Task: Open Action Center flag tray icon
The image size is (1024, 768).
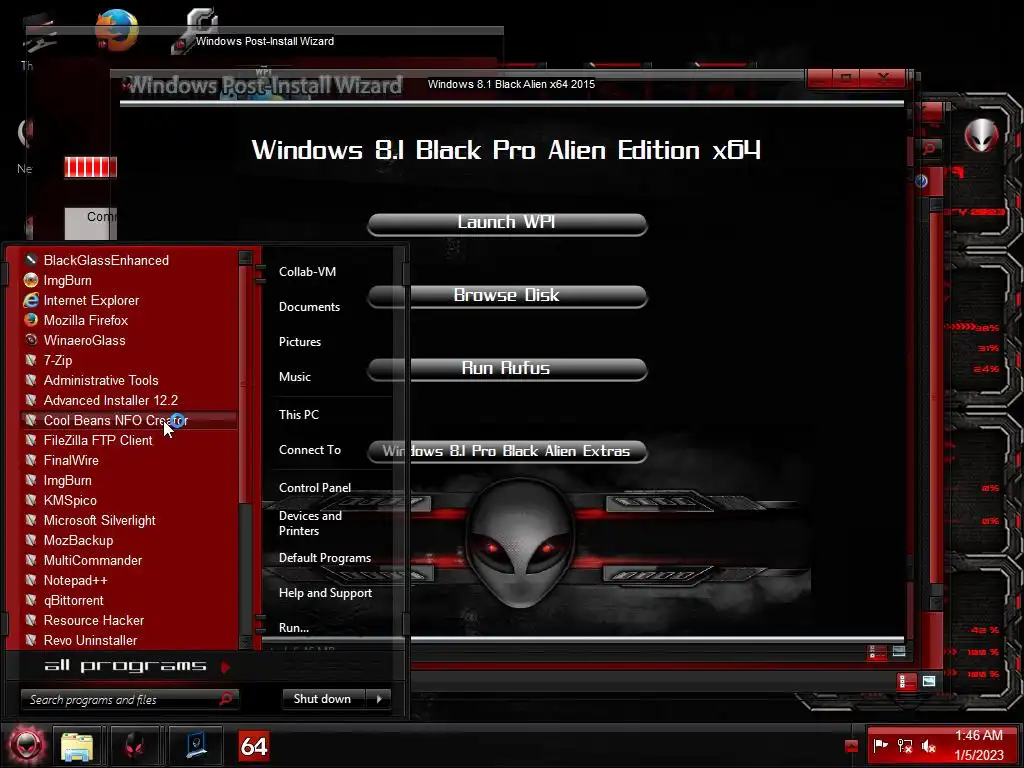Action: click(880, 745)
